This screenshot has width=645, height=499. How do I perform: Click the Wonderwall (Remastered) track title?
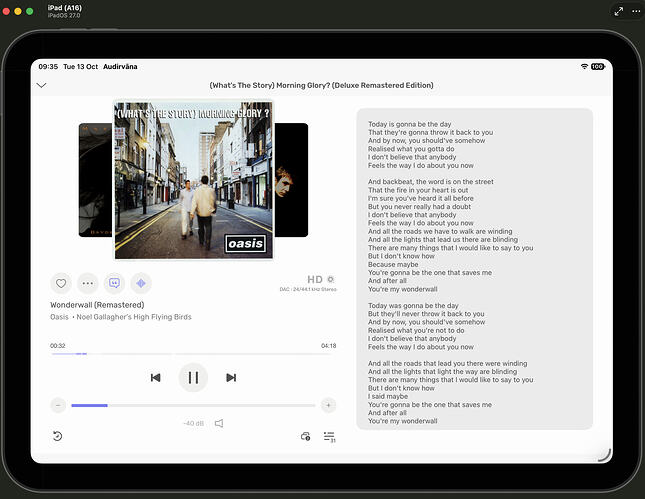coord(97,305)
